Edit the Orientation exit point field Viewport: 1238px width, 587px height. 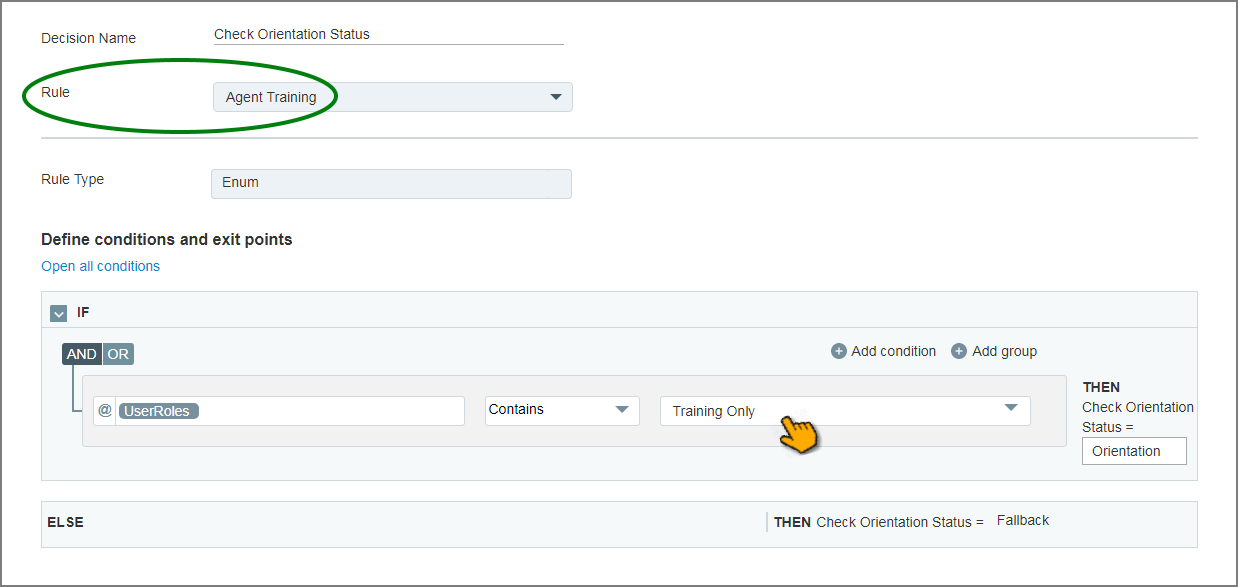(1134, 451)
